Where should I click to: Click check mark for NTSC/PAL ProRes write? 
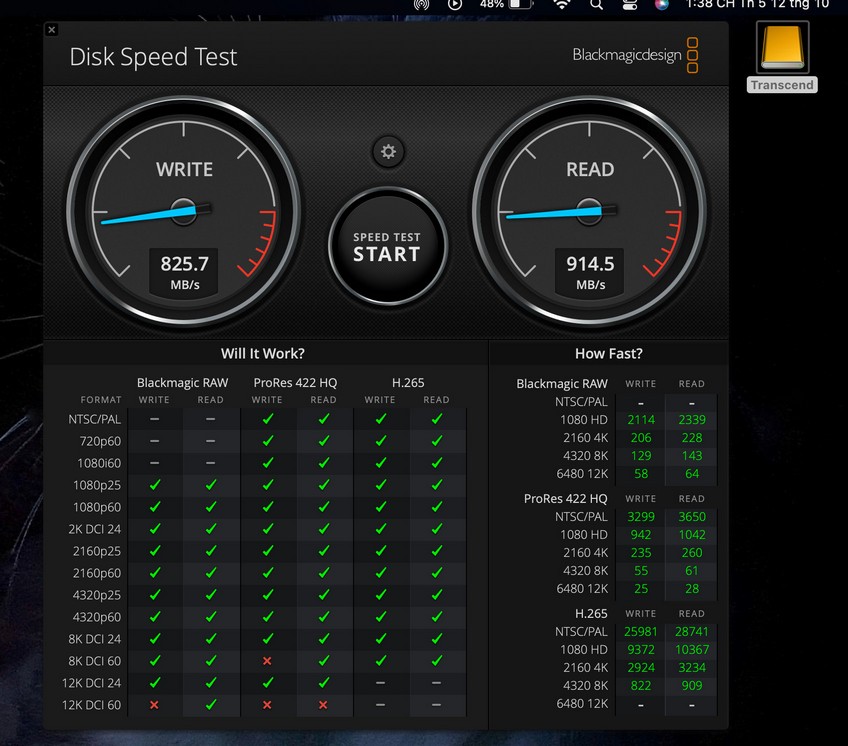[x=268, y=419]
